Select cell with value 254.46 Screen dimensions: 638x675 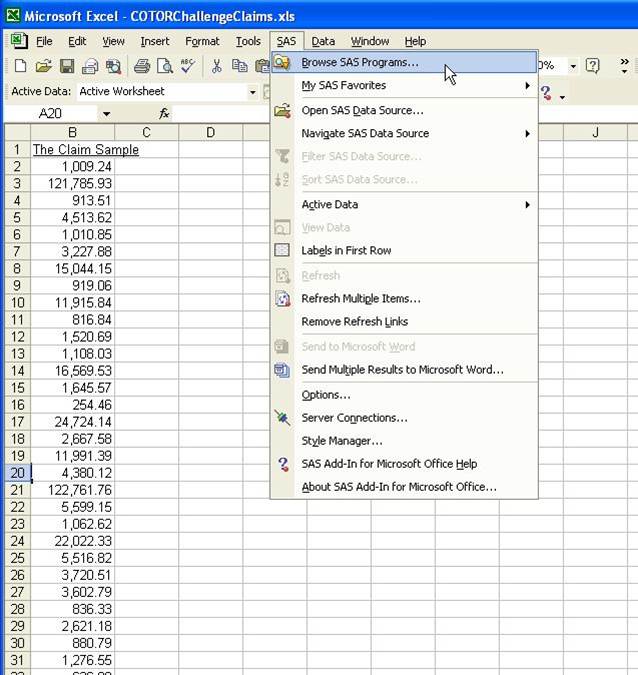tap(72, 405)
